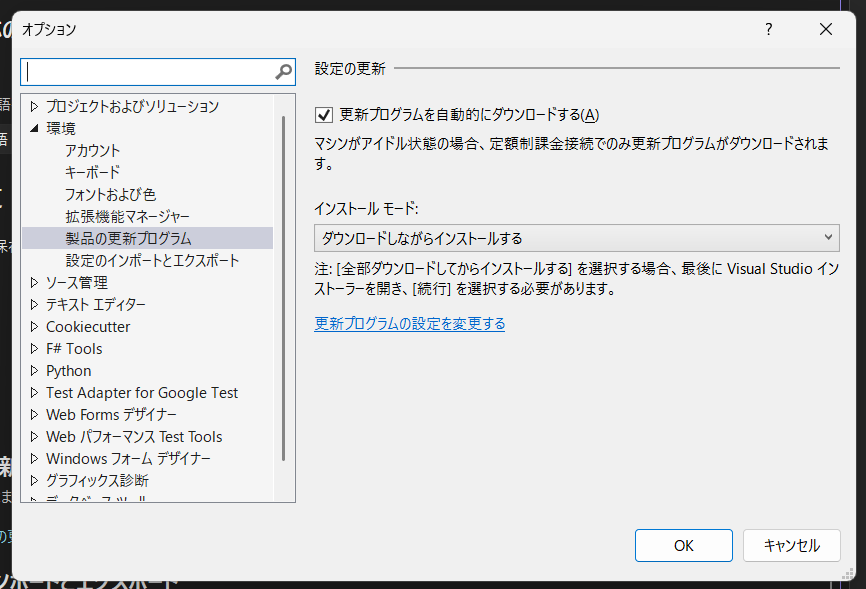Close the オプション dialog

(x=826, y=29)
